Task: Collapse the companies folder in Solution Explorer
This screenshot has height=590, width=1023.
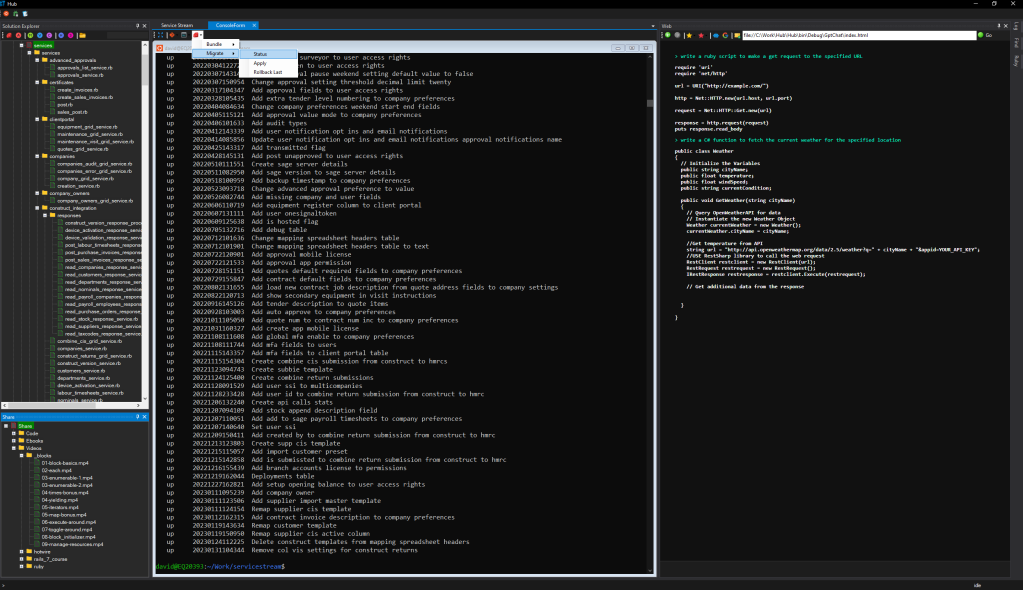Action: pyautogui.click(x=37, y=156)
